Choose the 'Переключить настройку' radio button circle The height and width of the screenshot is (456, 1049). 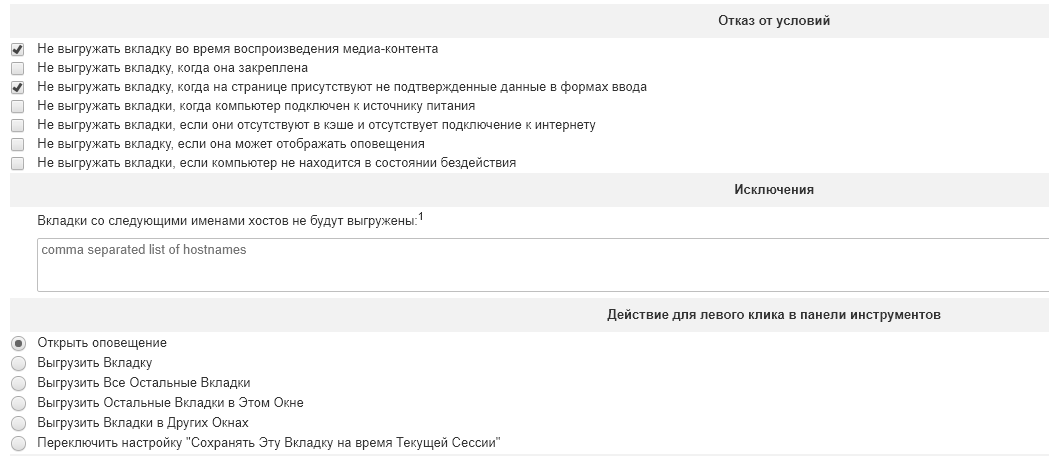click(x=18, y=443)
